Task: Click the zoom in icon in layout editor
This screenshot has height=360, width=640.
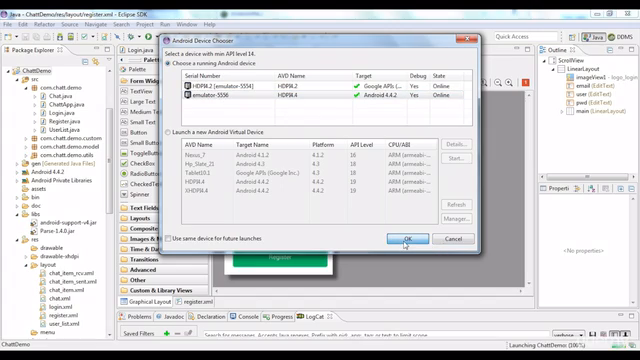Action: (509, 82)
